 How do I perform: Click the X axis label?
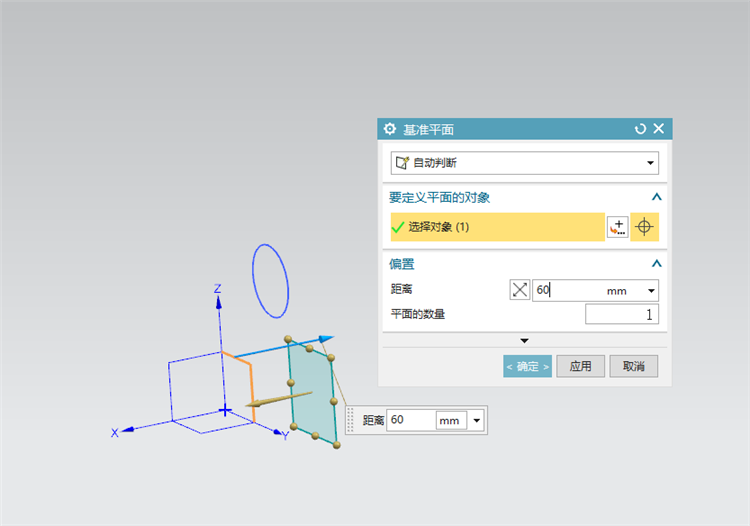114,433
